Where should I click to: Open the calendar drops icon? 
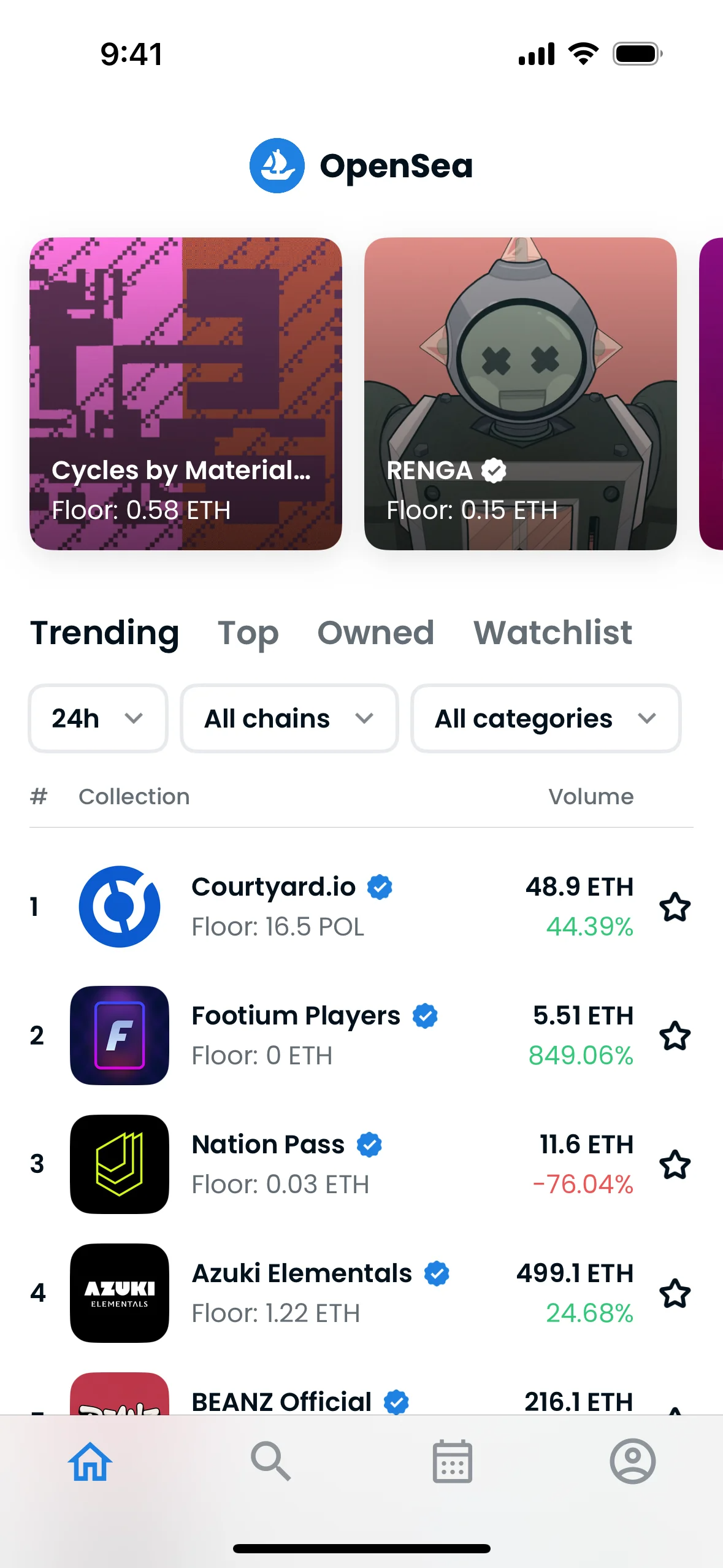click(x=452, y=1461)
